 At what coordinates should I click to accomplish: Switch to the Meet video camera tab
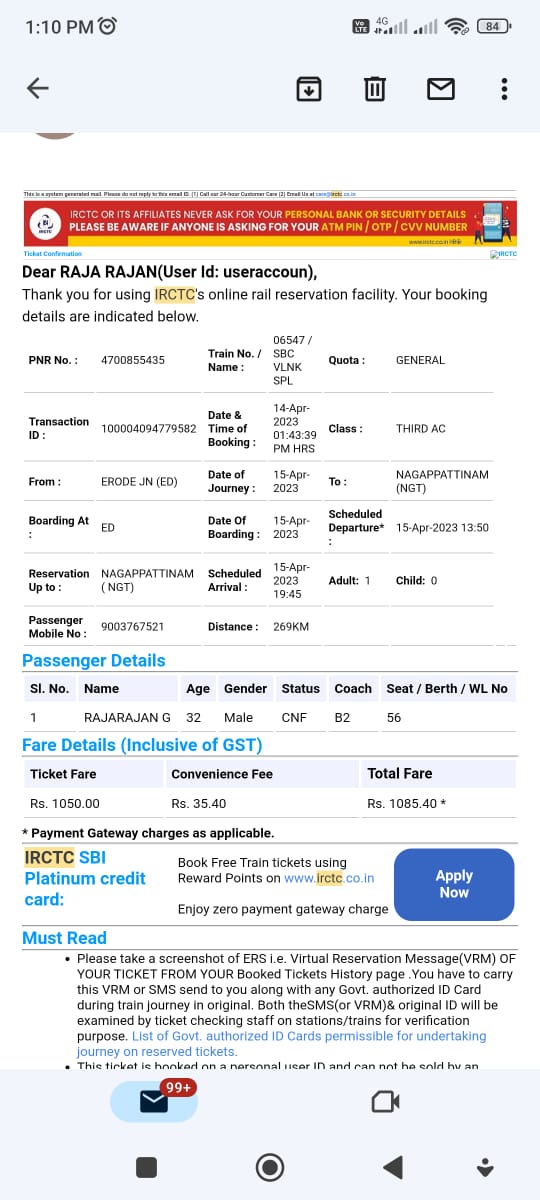(x=385, y=1102)
